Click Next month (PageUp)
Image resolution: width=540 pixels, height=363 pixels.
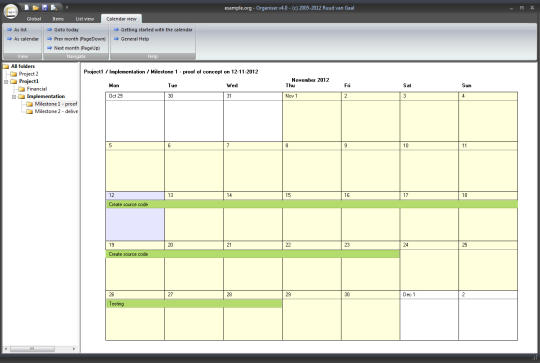[73, 48]
